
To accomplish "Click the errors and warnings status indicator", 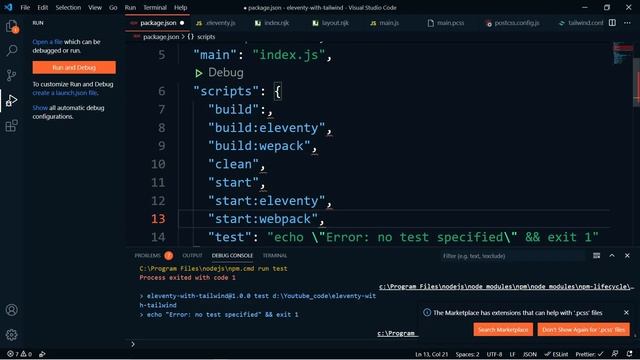I will point(19,354).
